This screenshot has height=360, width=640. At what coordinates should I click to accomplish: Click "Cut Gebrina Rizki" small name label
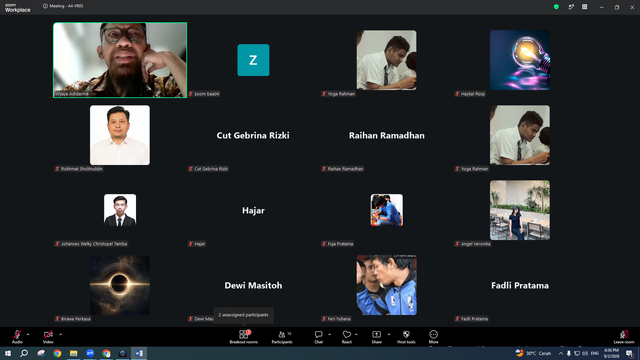[x=211, y=169]
